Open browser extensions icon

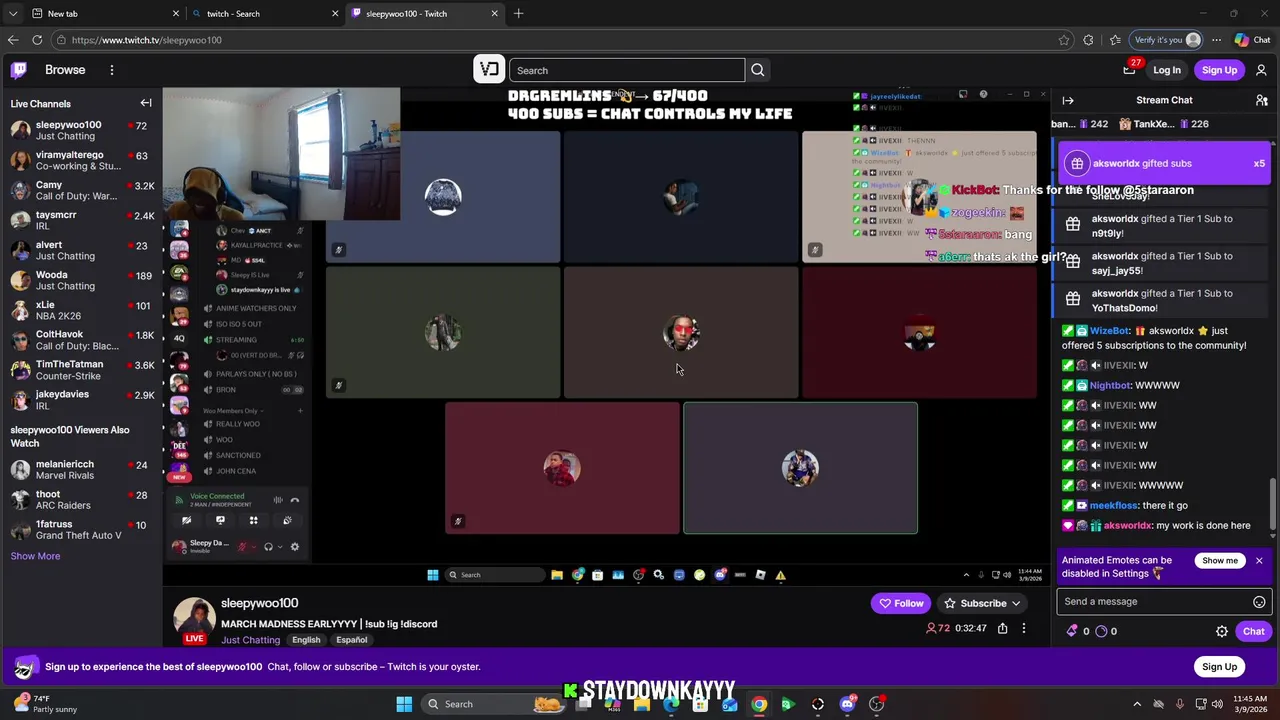(x=1089, y=40)
